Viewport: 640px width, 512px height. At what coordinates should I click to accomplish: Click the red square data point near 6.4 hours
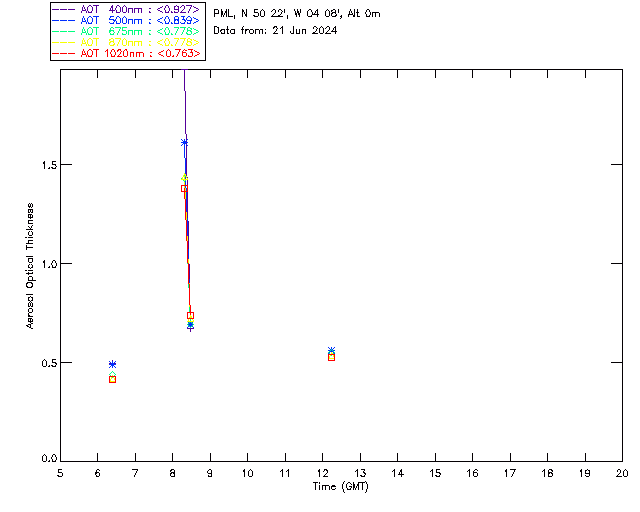click(x=113, y=380)
